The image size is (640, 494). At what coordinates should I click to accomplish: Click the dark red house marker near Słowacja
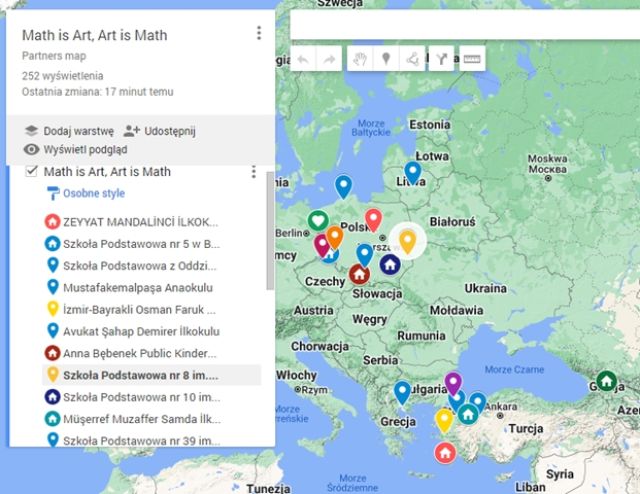click(359, 274)
